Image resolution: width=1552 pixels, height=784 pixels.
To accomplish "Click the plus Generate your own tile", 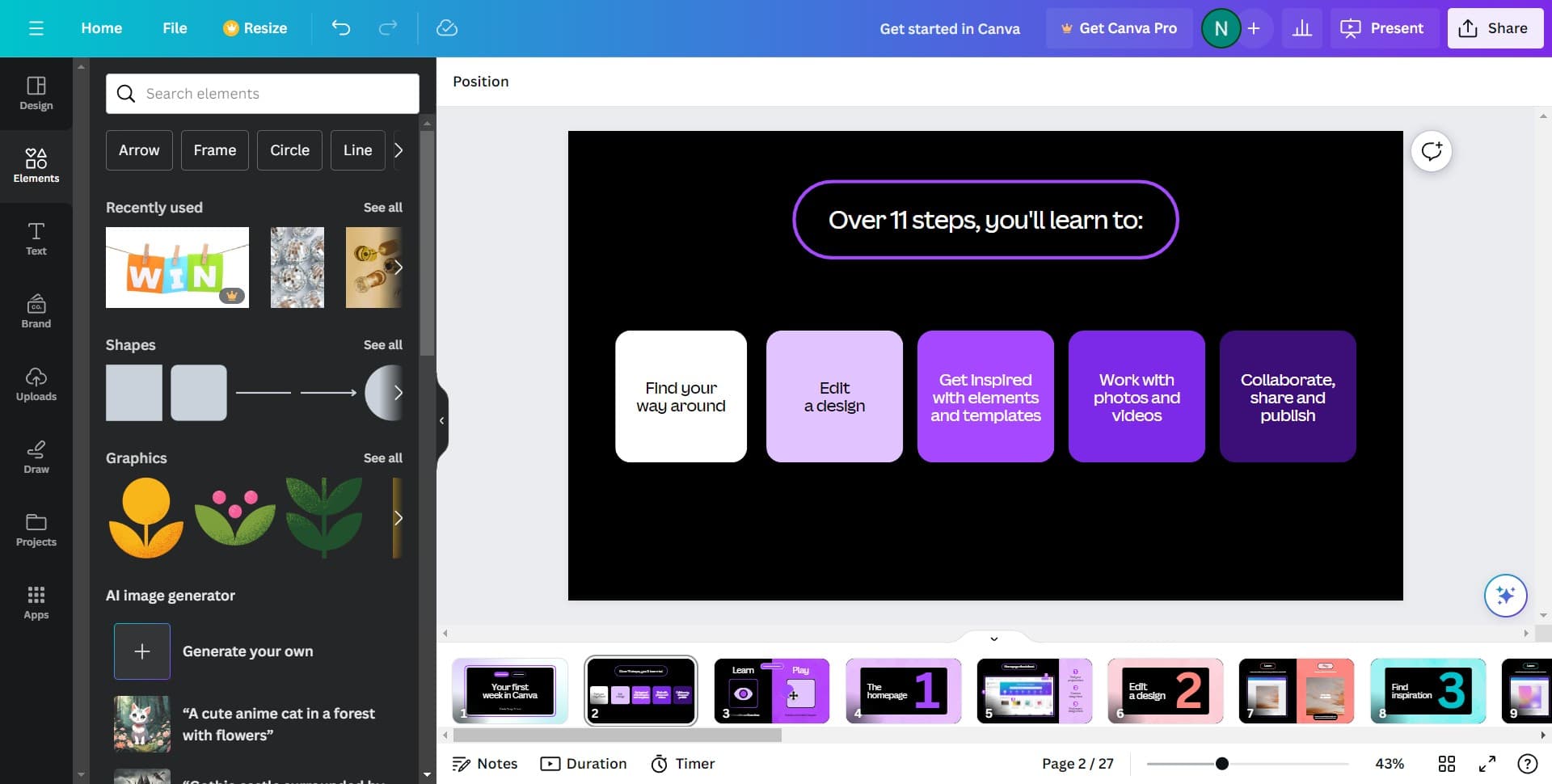I will [x=142, y=651].
